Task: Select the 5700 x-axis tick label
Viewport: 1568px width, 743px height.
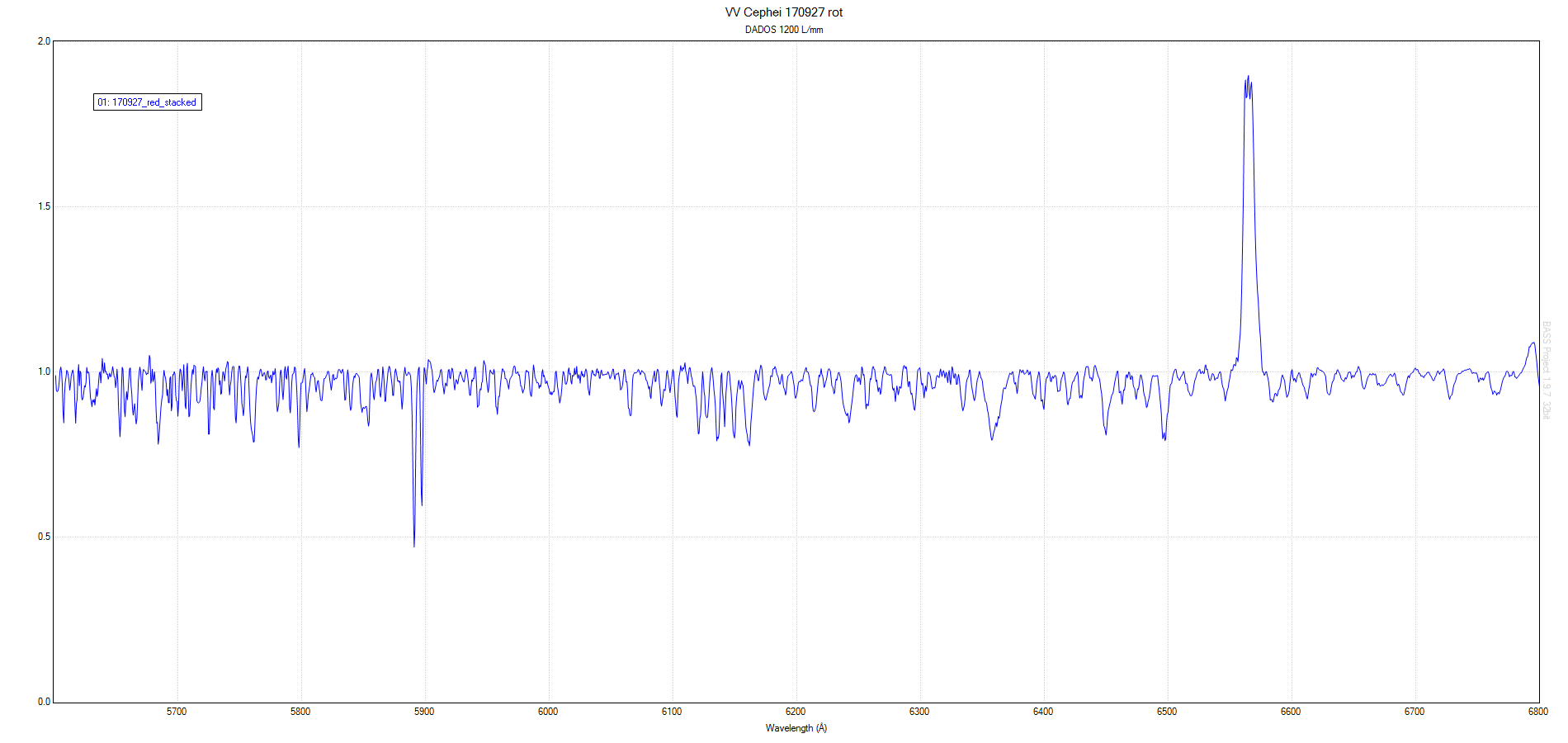Action: [x=177, y=712]
